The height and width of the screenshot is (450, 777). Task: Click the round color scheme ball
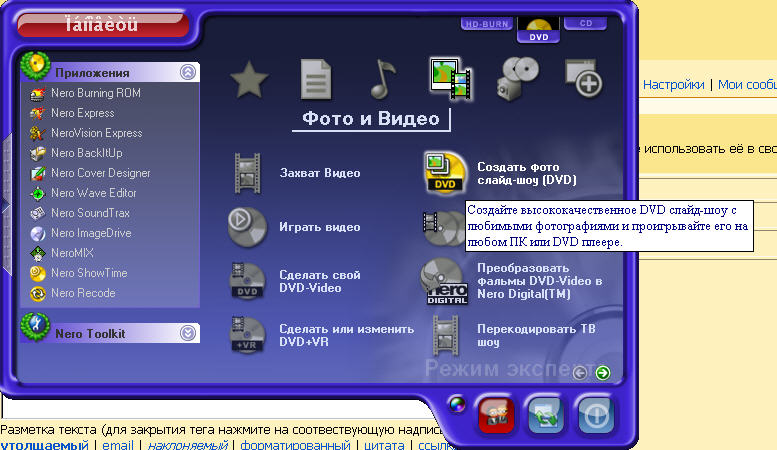458,404
